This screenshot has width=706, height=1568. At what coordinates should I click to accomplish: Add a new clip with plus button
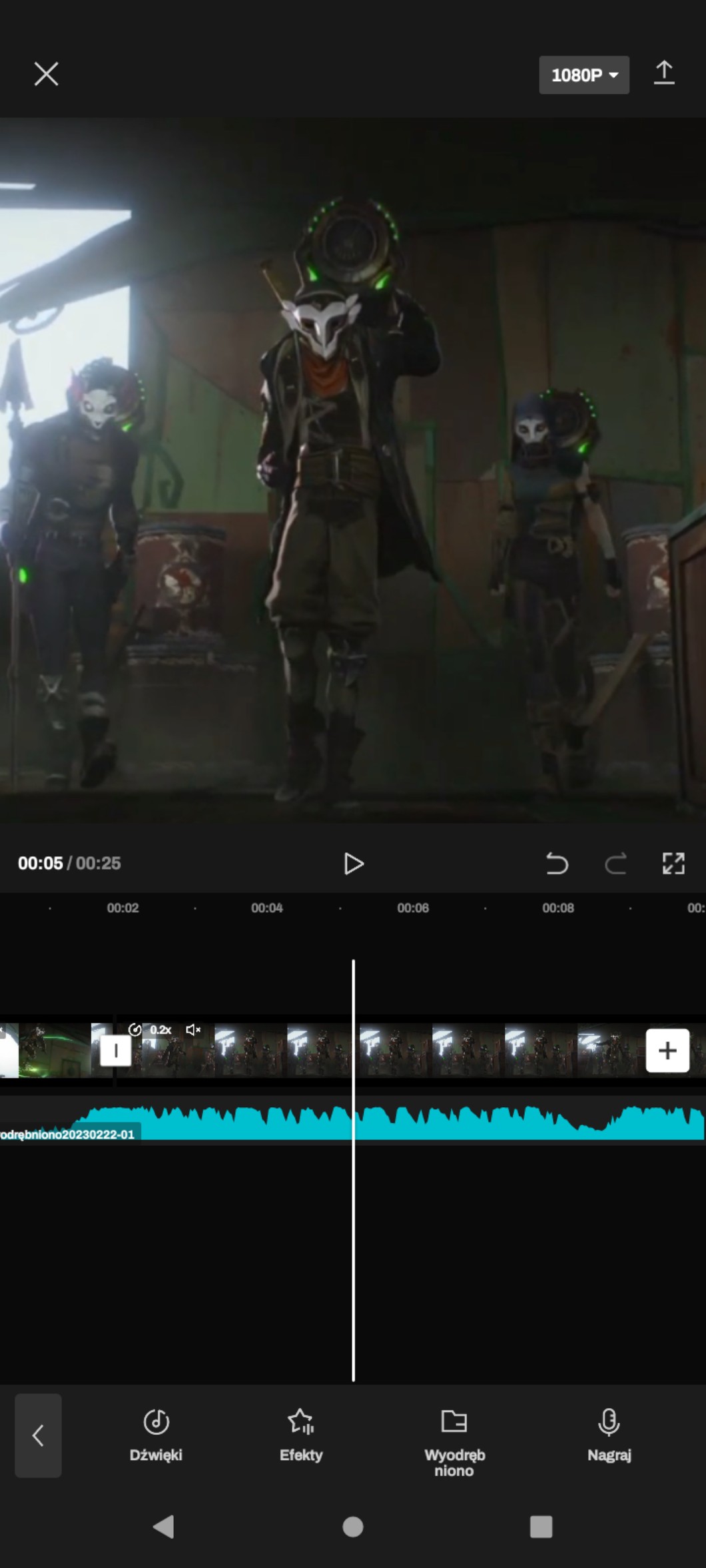coord(667,1051)
